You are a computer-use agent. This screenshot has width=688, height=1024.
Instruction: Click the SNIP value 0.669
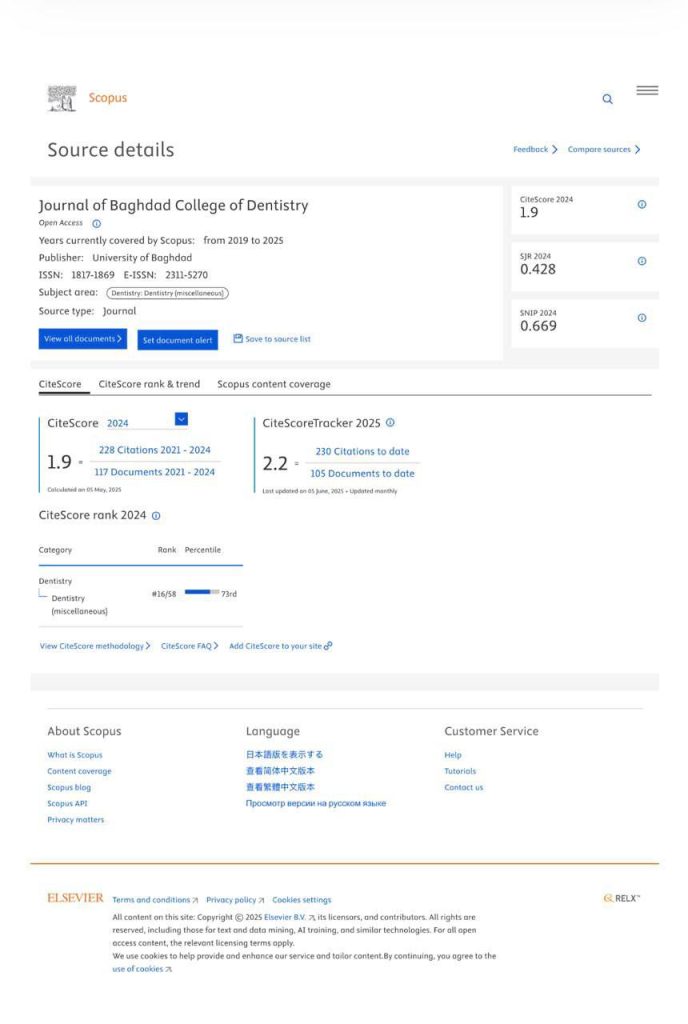[538, 326]
